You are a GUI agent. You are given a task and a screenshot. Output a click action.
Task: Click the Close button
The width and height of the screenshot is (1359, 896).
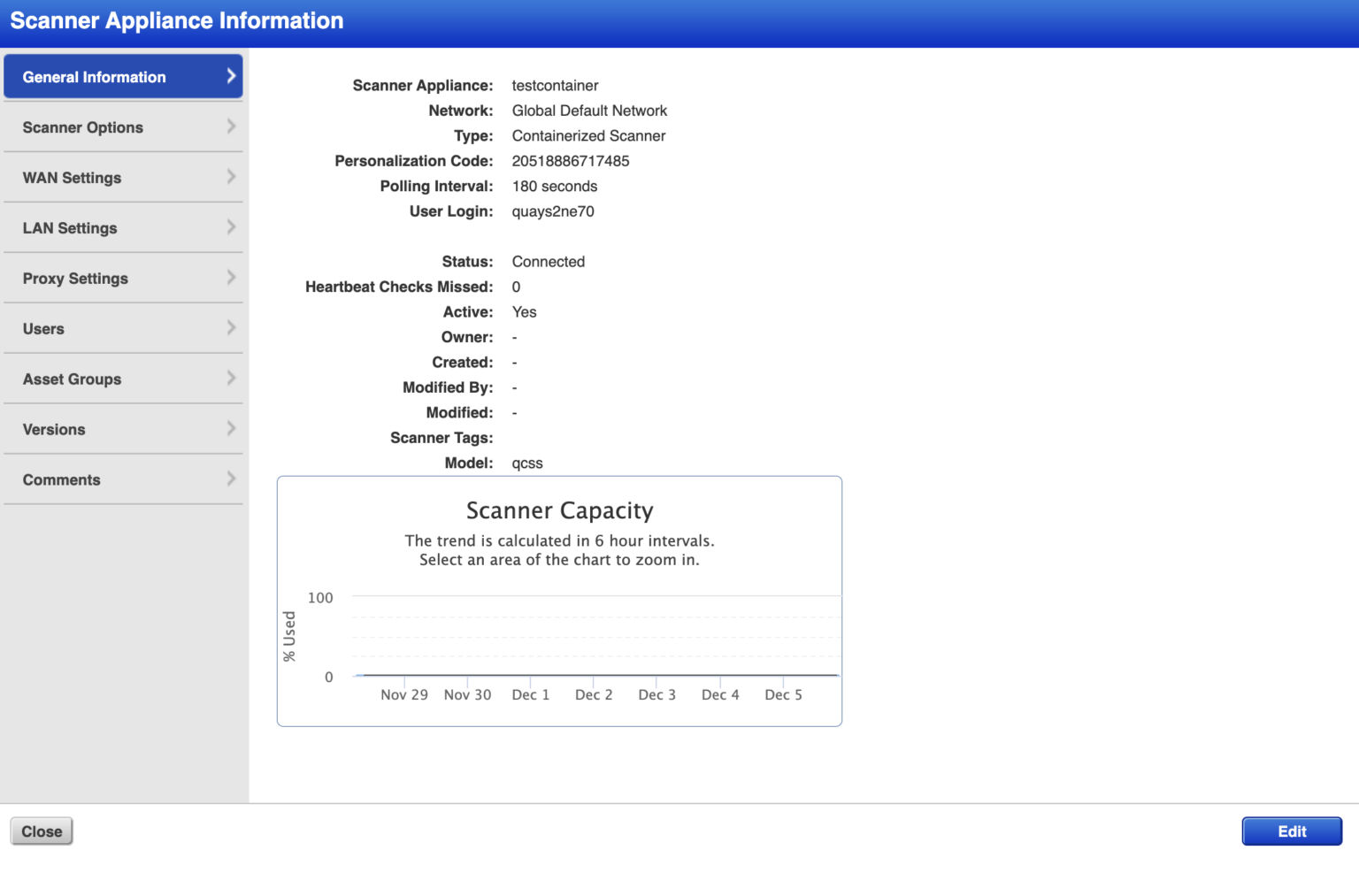(41, 831)
